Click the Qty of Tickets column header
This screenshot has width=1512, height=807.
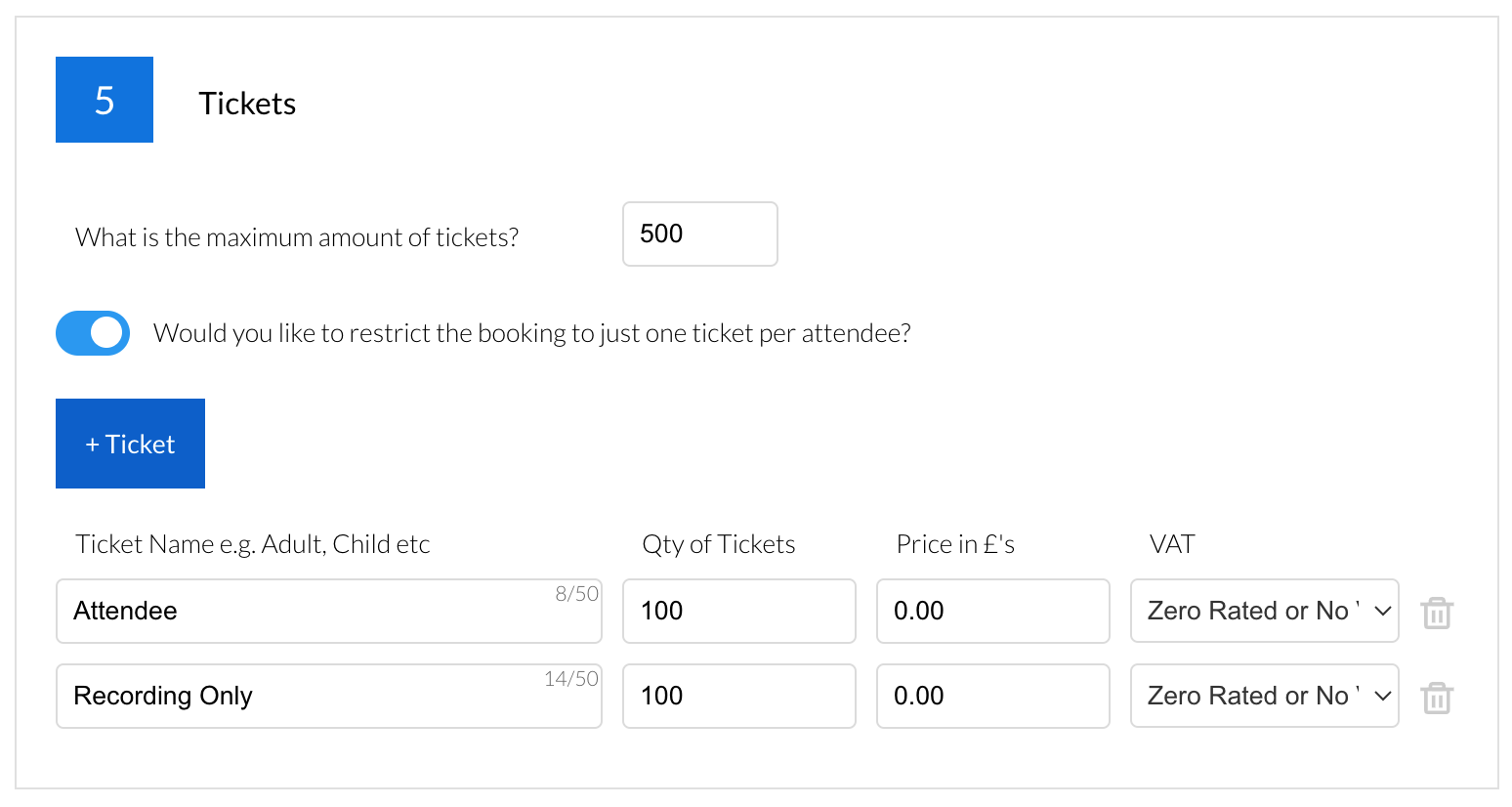pyautogui.click(x=718, y=544)
